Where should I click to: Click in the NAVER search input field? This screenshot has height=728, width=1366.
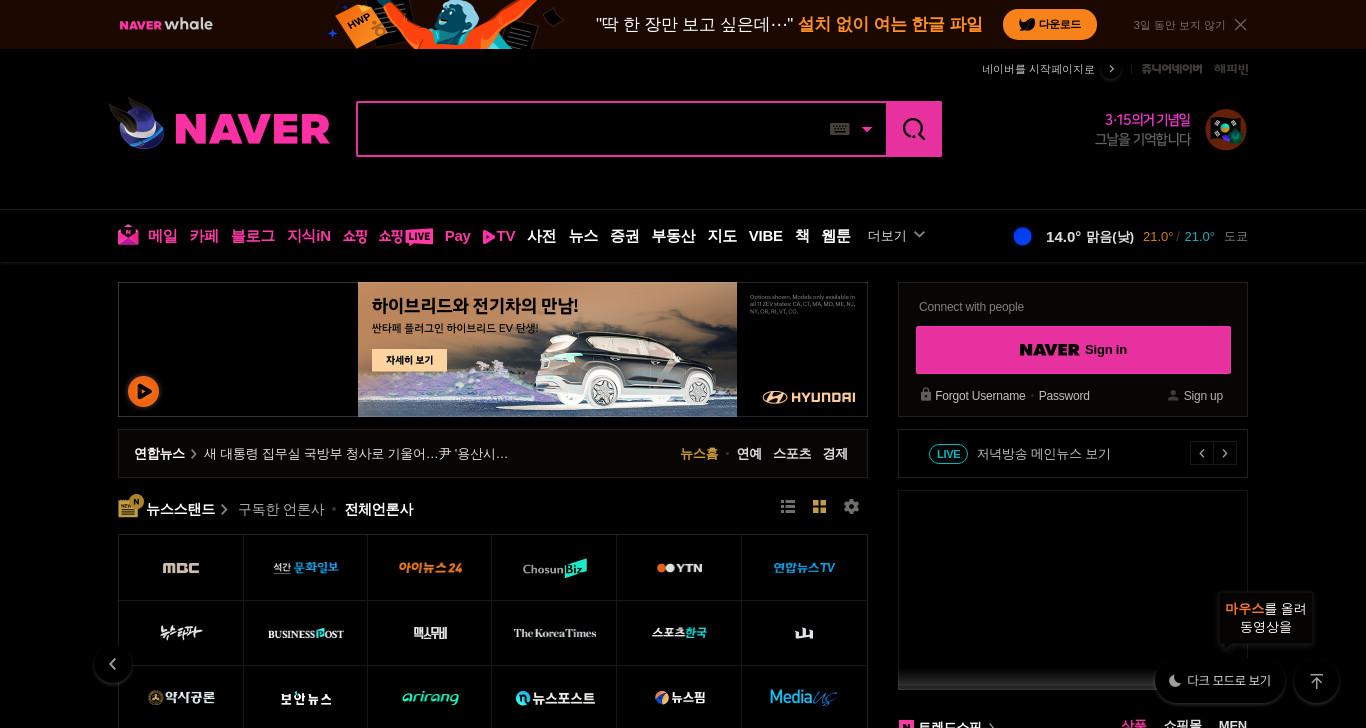tap(592, 129)
